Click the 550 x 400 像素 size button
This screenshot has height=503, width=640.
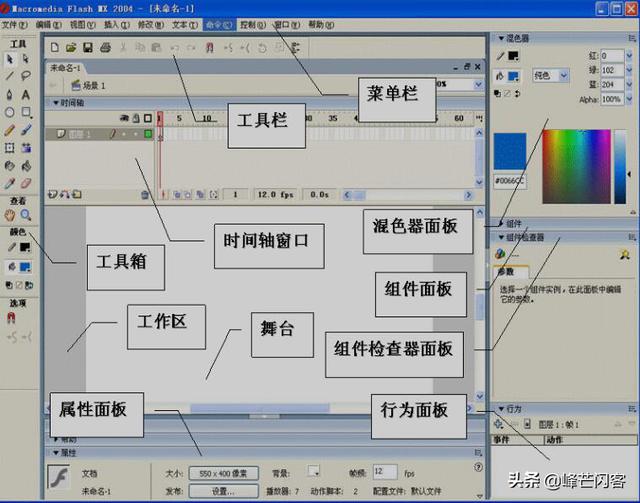223,474
